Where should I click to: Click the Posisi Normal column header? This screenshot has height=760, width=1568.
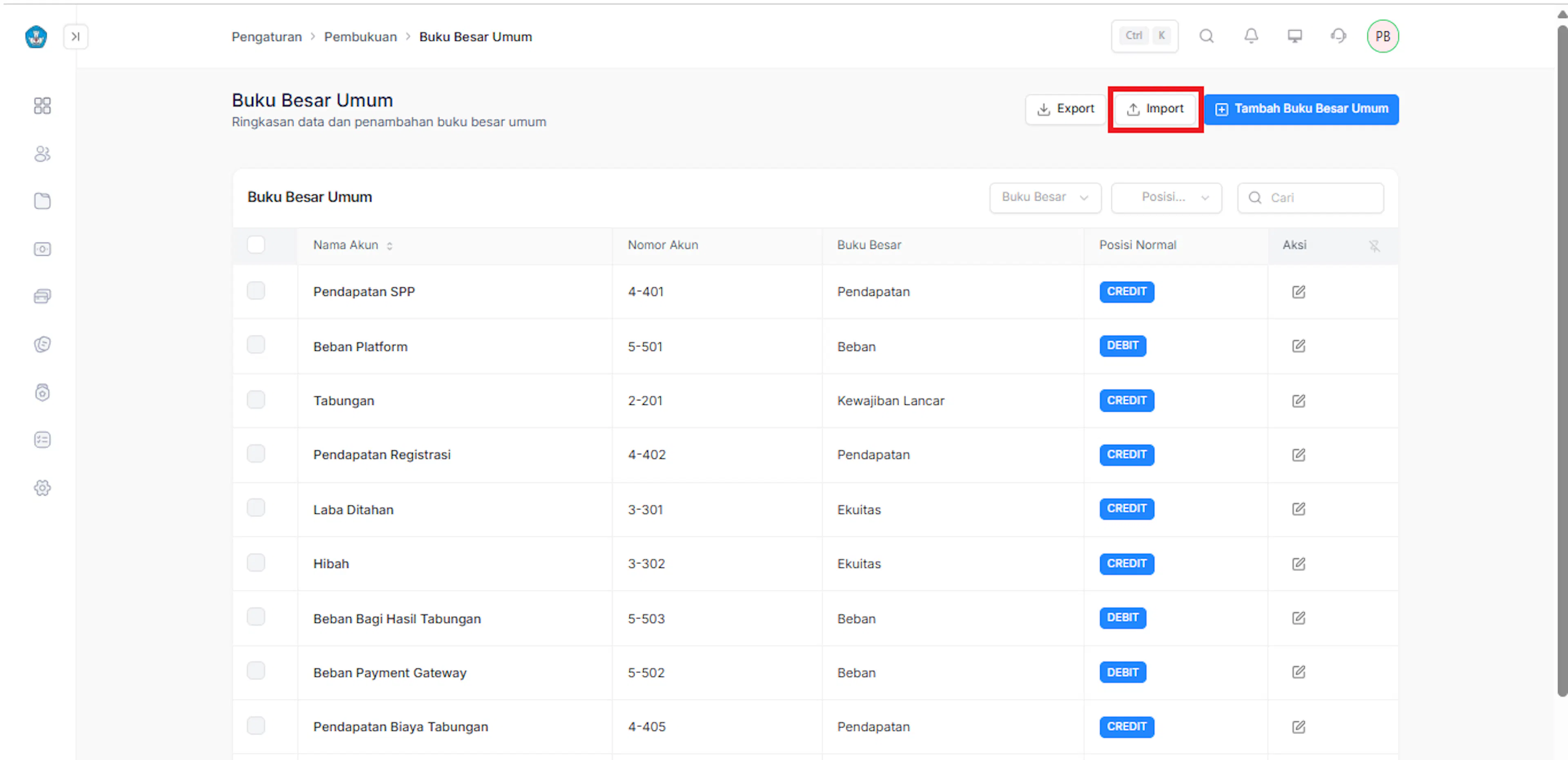[1137, 245]
